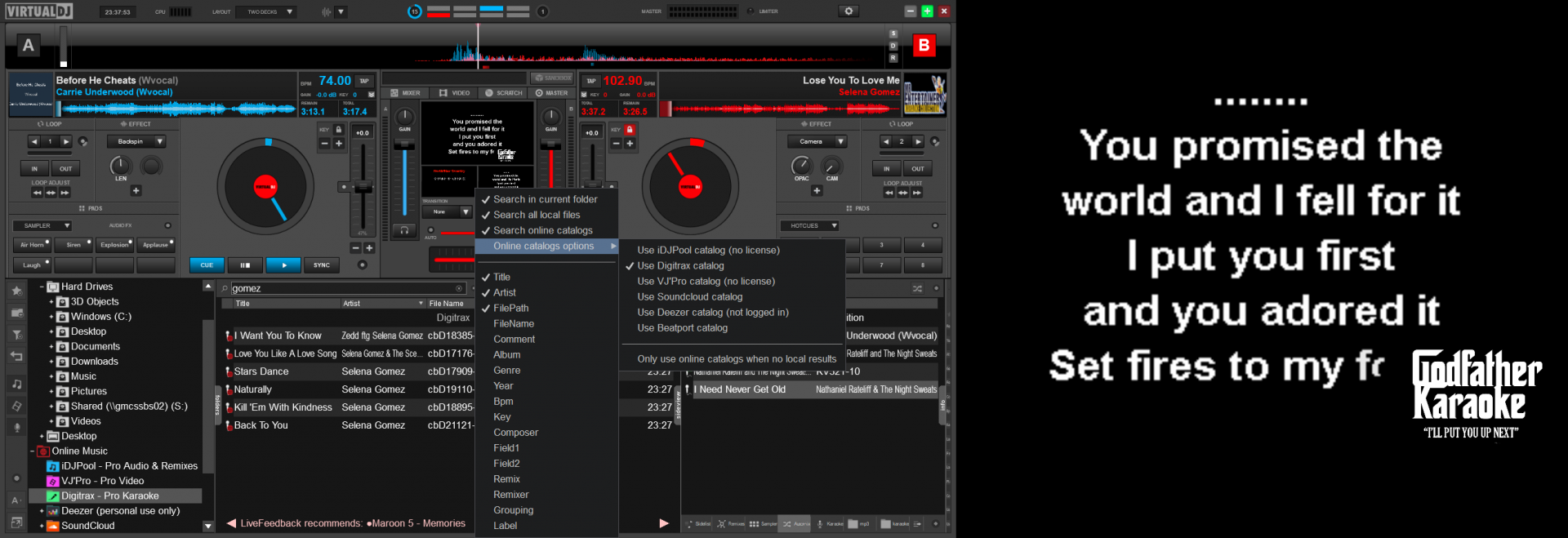
Task: Switch to the Mixer tab
Action: pyautogui.click(x=406, y=93)
